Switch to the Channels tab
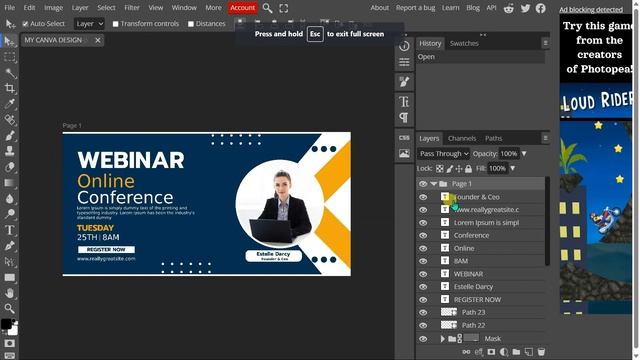640x360 pixels. [x=462, y=138]
